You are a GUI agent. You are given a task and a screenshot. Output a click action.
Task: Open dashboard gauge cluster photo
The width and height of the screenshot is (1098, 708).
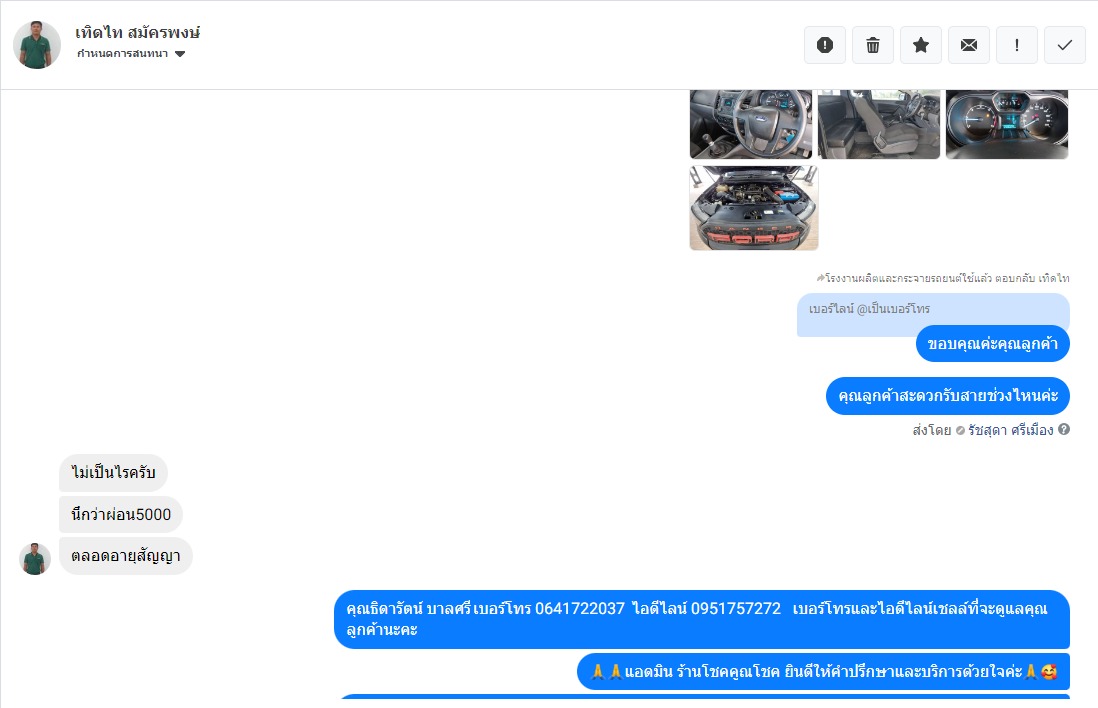click(1007, 124)
